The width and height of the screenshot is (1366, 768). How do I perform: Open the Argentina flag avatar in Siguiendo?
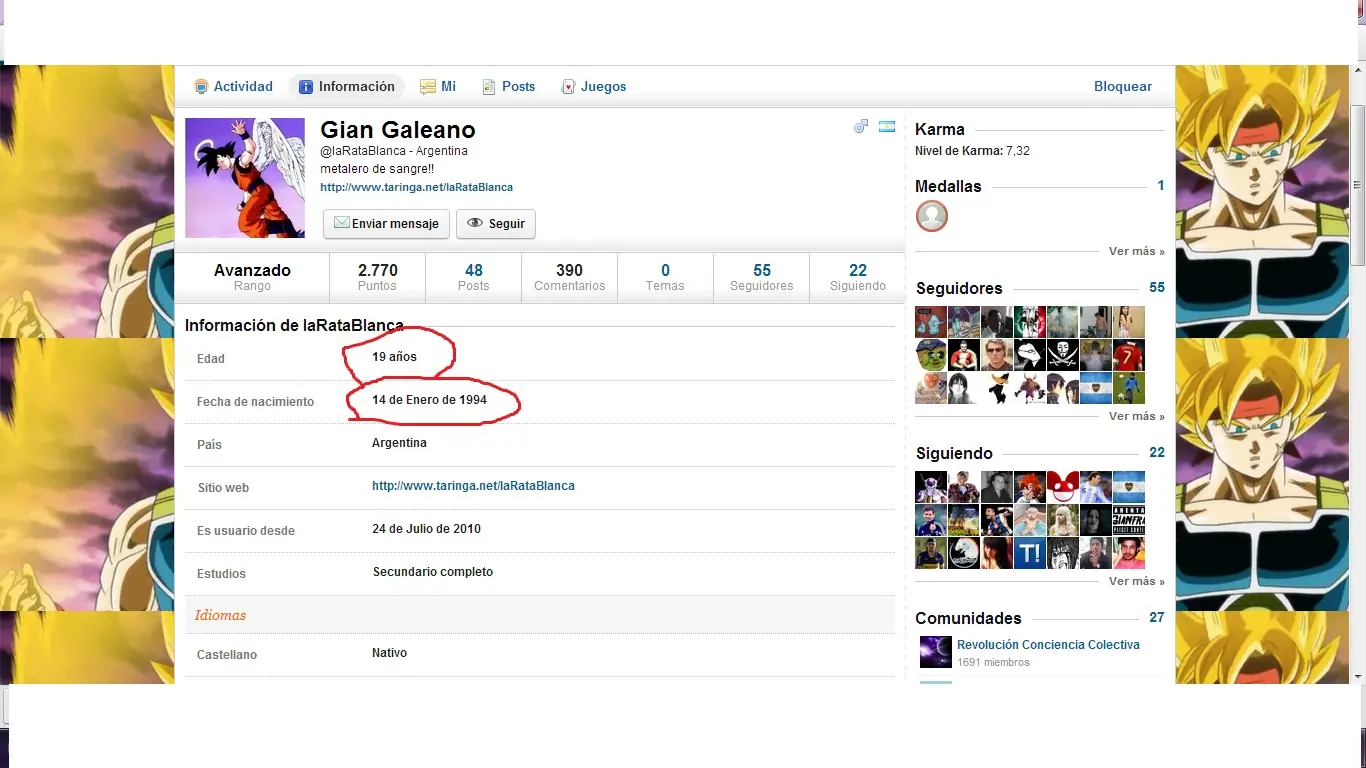point(1128,487)
